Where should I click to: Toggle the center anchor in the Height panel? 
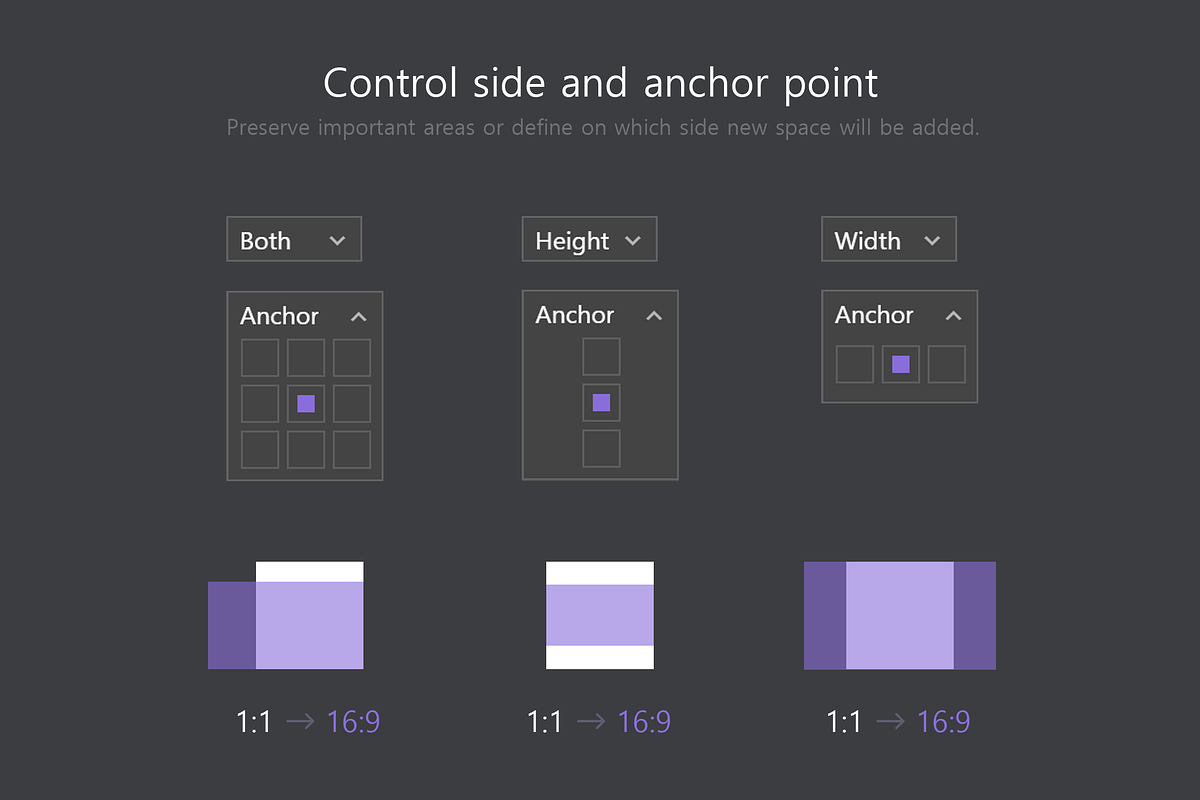tap(601, 402)
